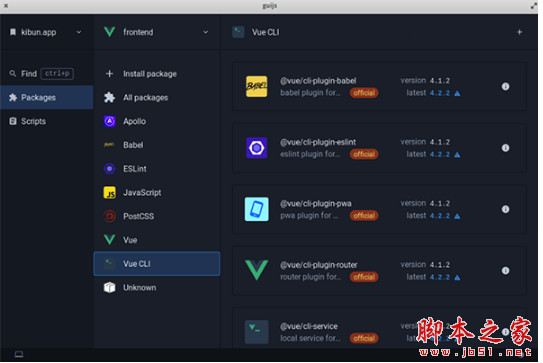543x363 pixels.
Task: Show info for @vue/cli-plugin-pwa
Action: tap(506, 209)
